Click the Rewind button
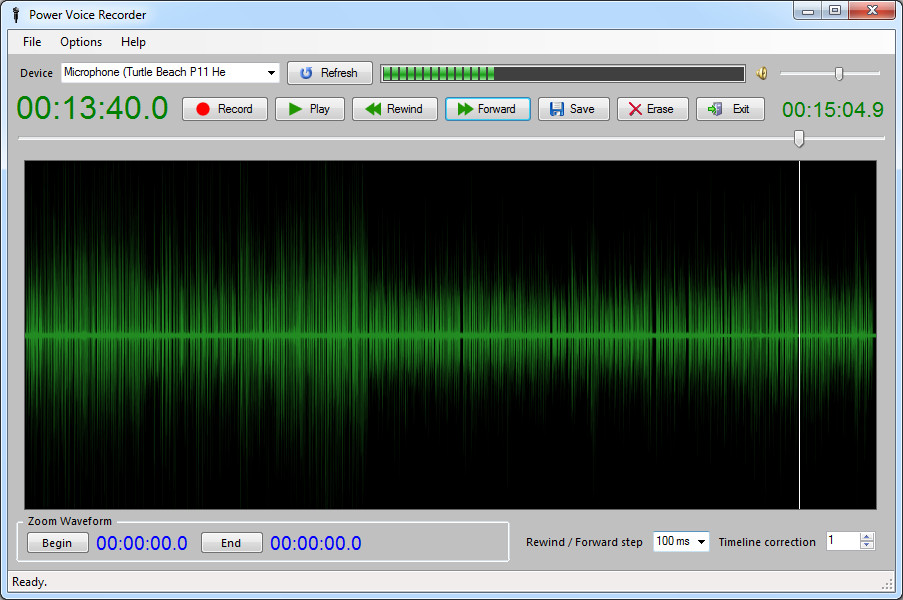903x600 pixels. click(394, 109)
